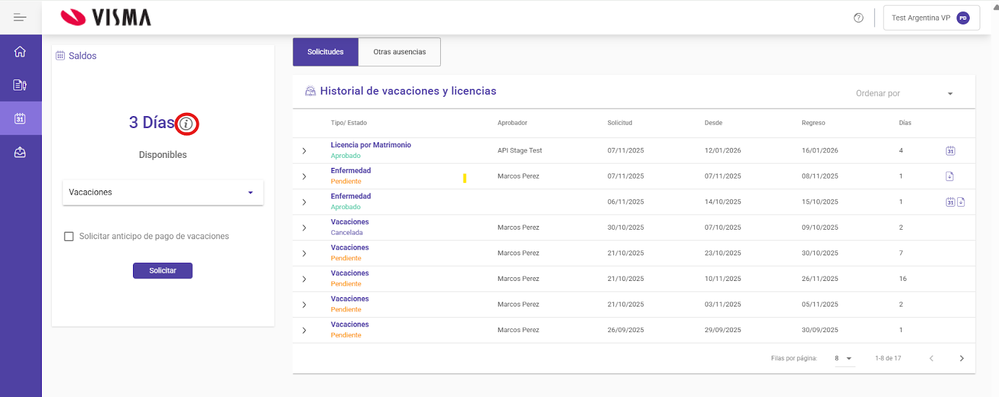Expand the Licencia por Matrimonio row

click(x=304, y=150)
